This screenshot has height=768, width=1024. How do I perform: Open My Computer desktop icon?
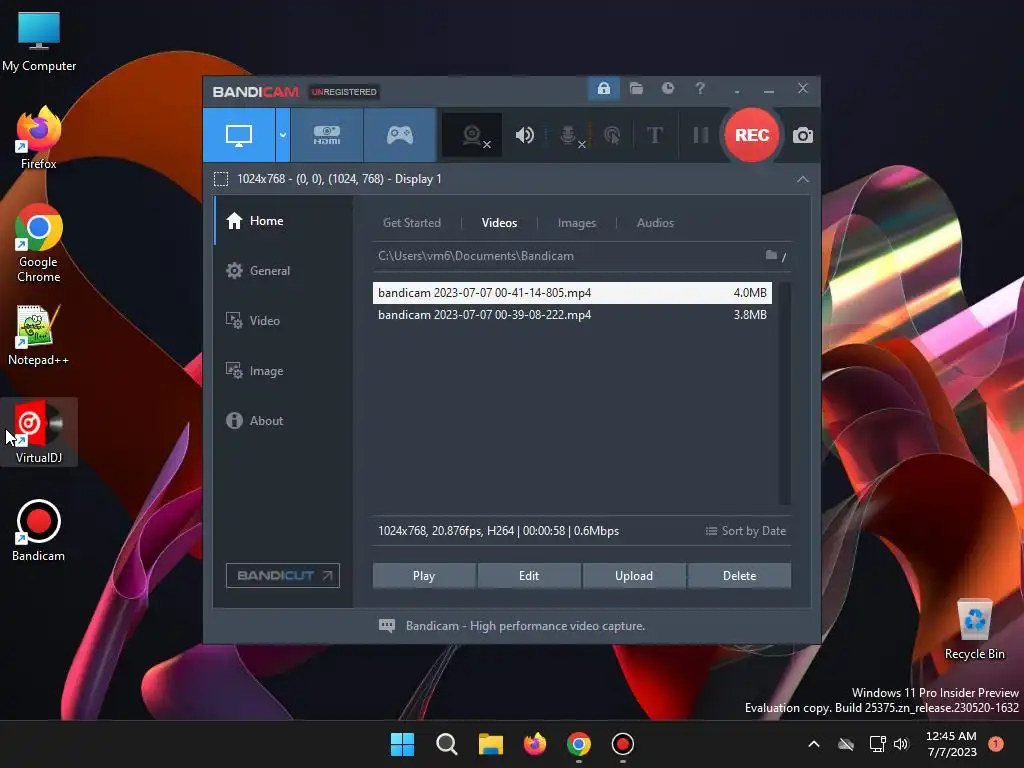click(39, 40)
